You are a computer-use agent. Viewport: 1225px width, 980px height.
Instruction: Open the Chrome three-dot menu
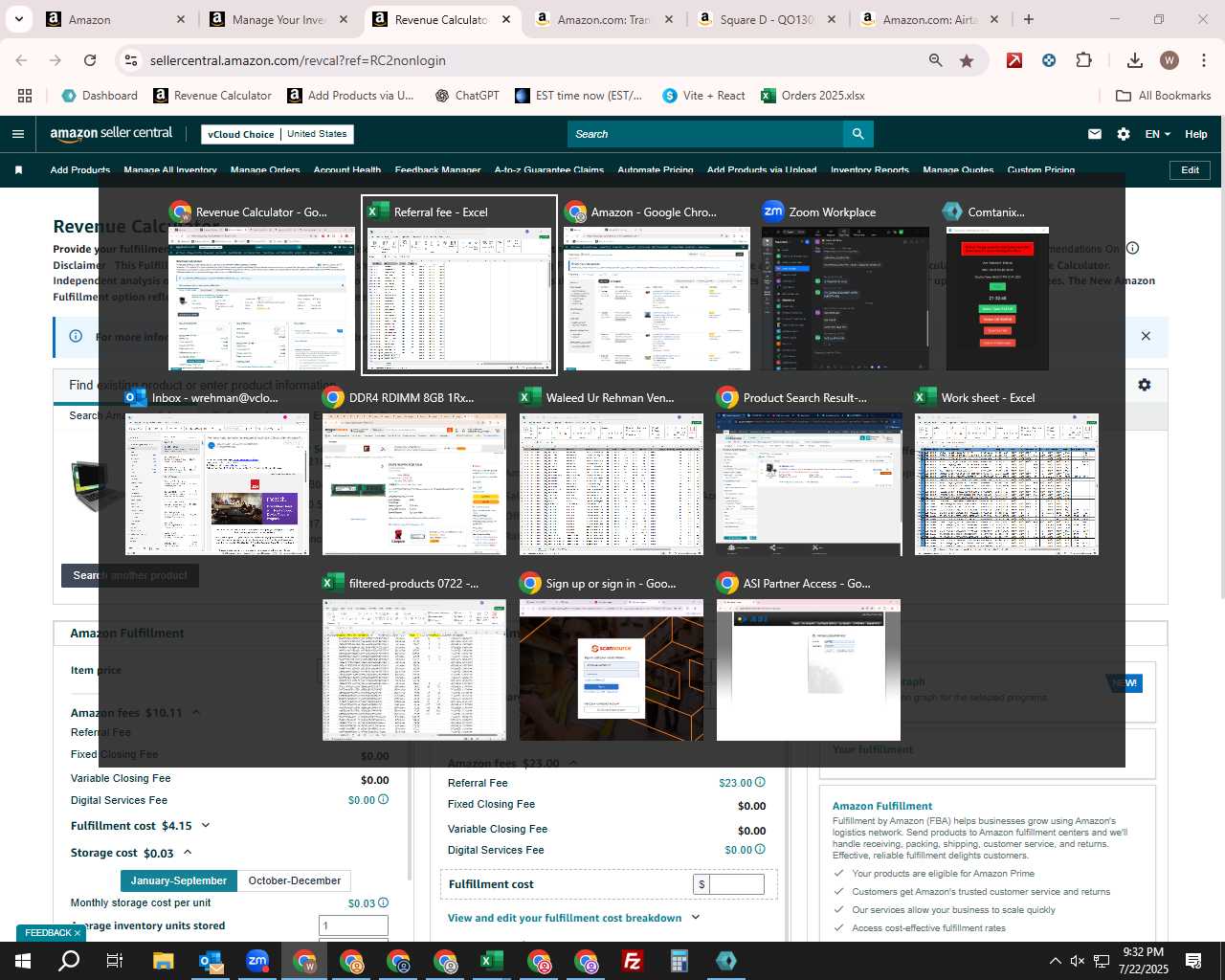(x=1203, y=60)
